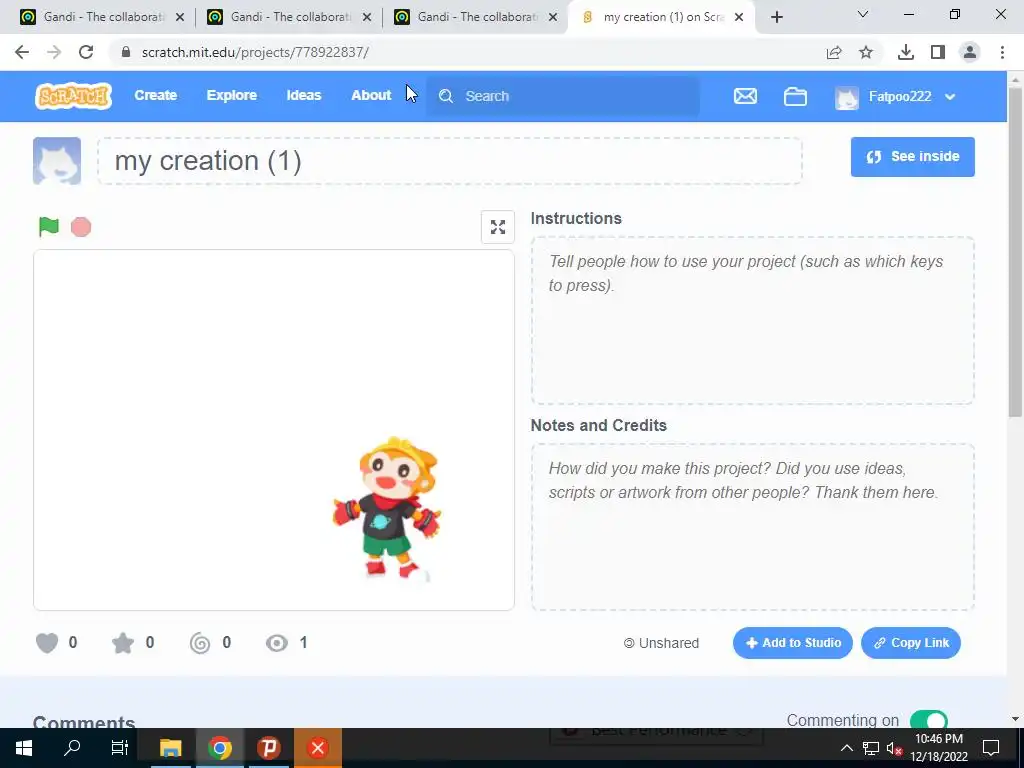Open Task View in taskbar

[120, 748]
